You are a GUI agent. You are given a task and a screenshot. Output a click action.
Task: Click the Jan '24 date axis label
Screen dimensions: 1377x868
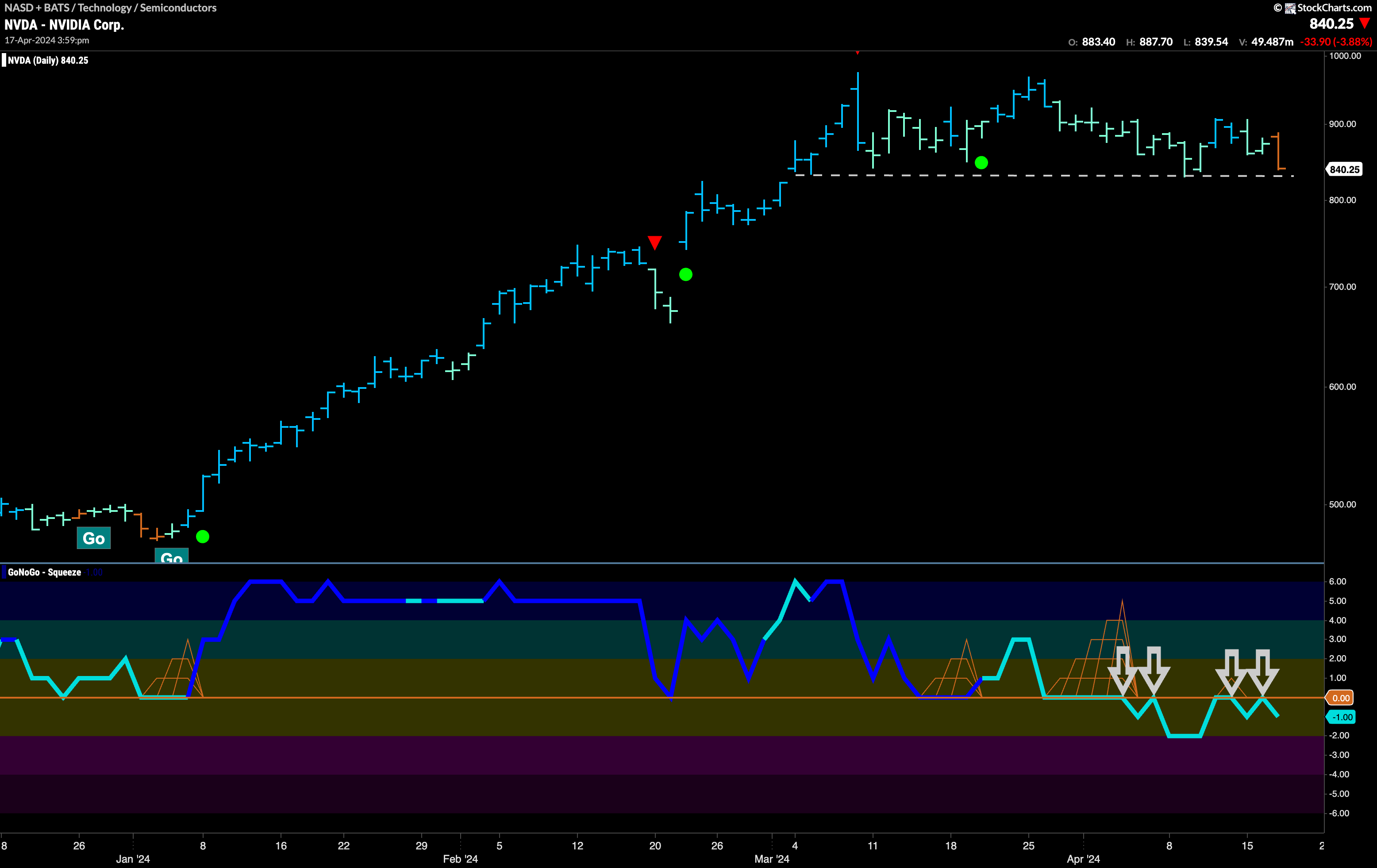(133, 859)
